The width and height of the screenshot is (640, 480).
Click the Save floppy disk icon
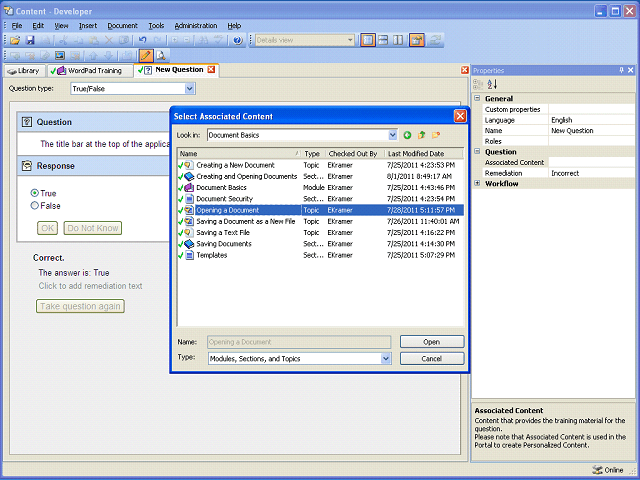(x=30, y=40)
